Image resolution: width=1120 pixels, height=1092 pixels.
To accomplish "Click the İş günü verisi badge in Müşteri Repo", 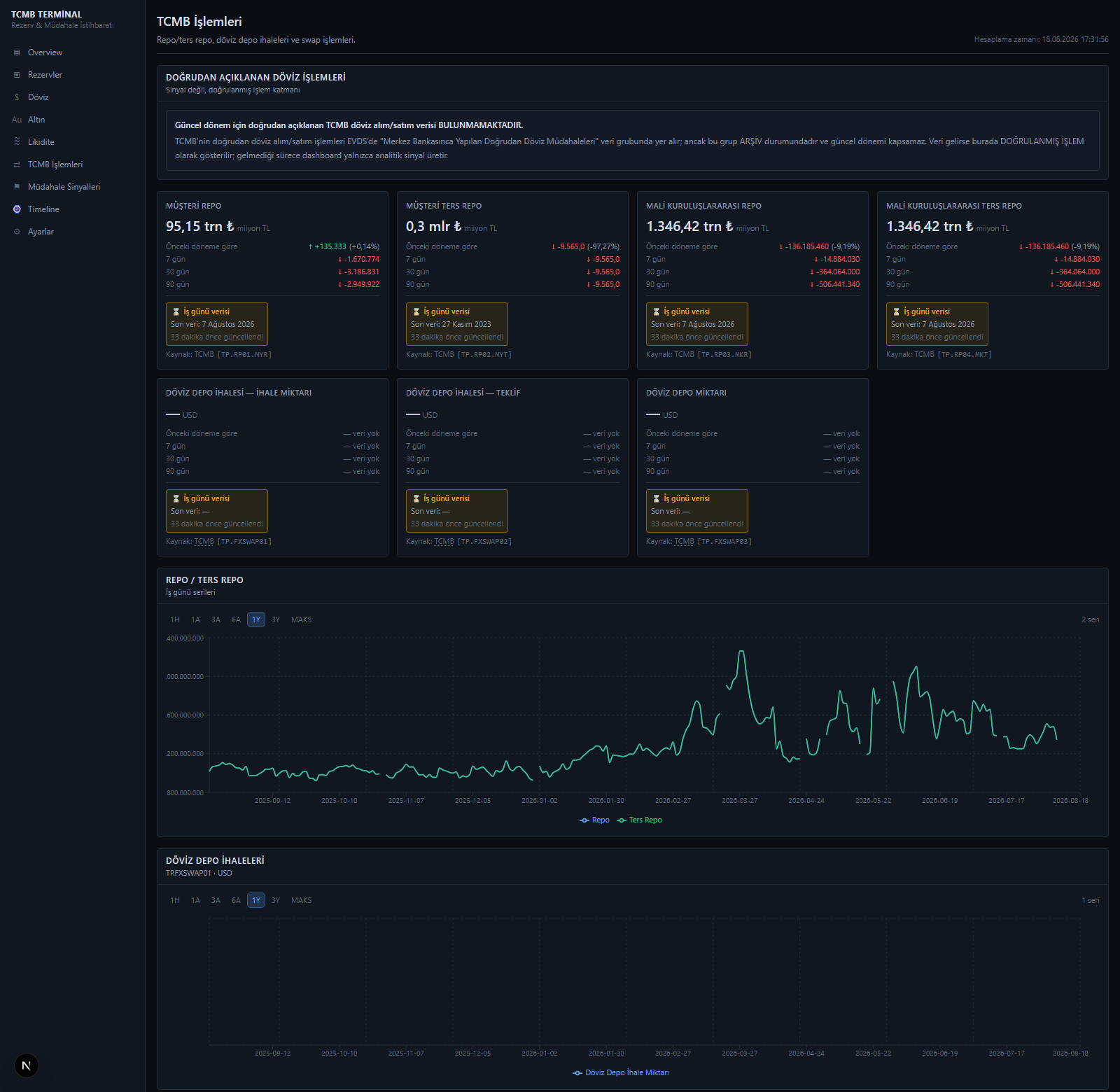I will 217,324.
